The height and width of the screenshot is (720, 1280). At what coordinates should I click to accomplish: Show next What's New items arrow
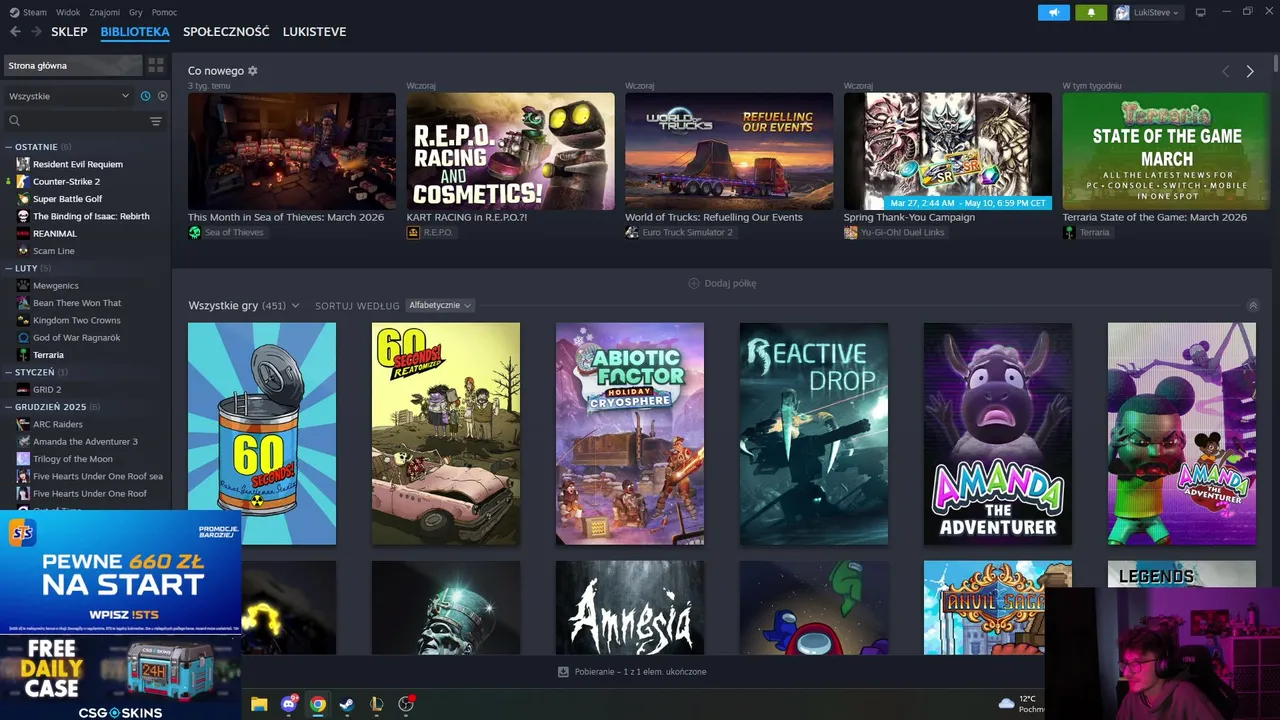tap(1250, 71)
